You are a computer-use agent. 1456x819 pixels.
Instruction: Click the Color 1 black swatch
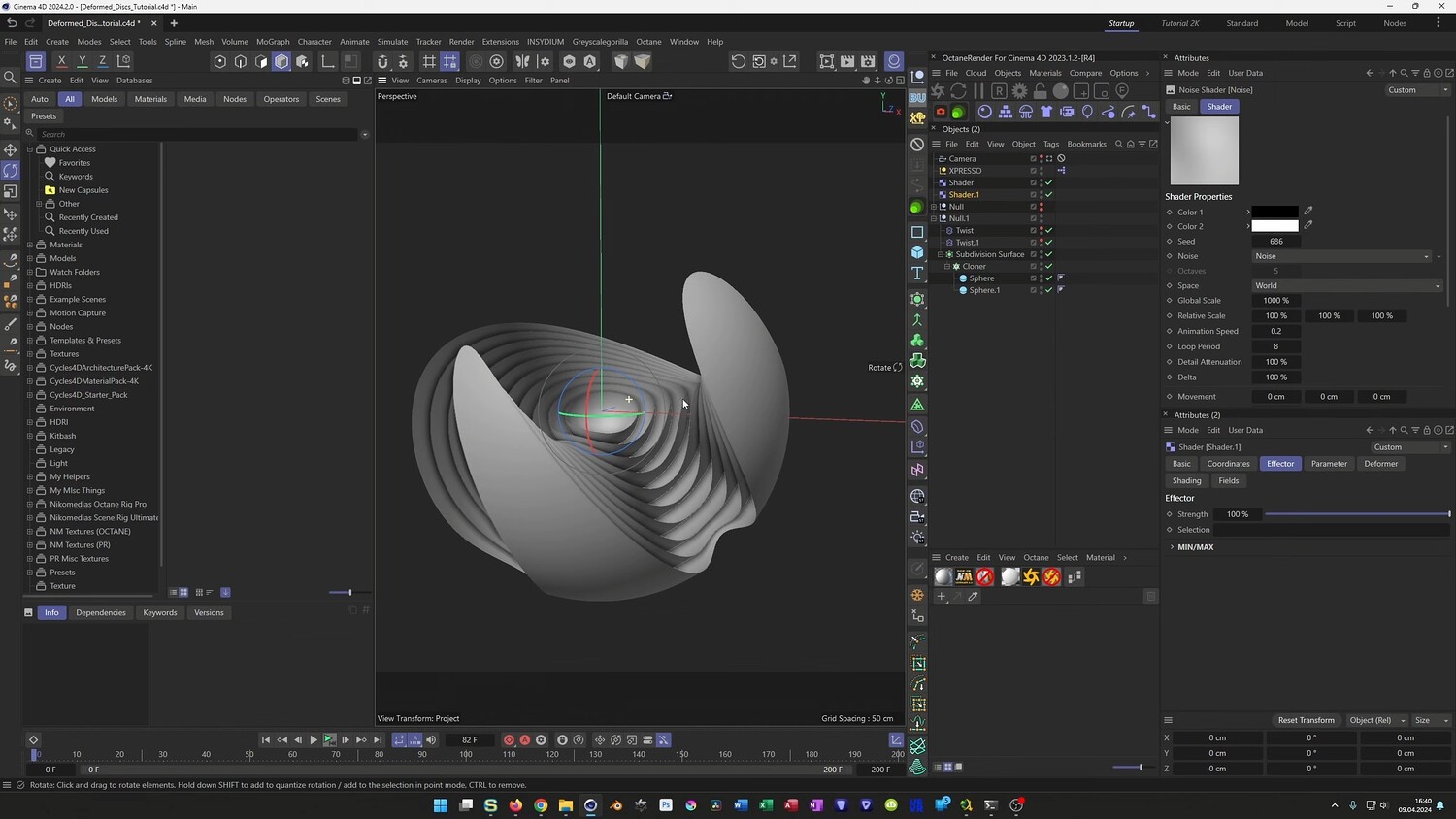tap(1274, 212)
